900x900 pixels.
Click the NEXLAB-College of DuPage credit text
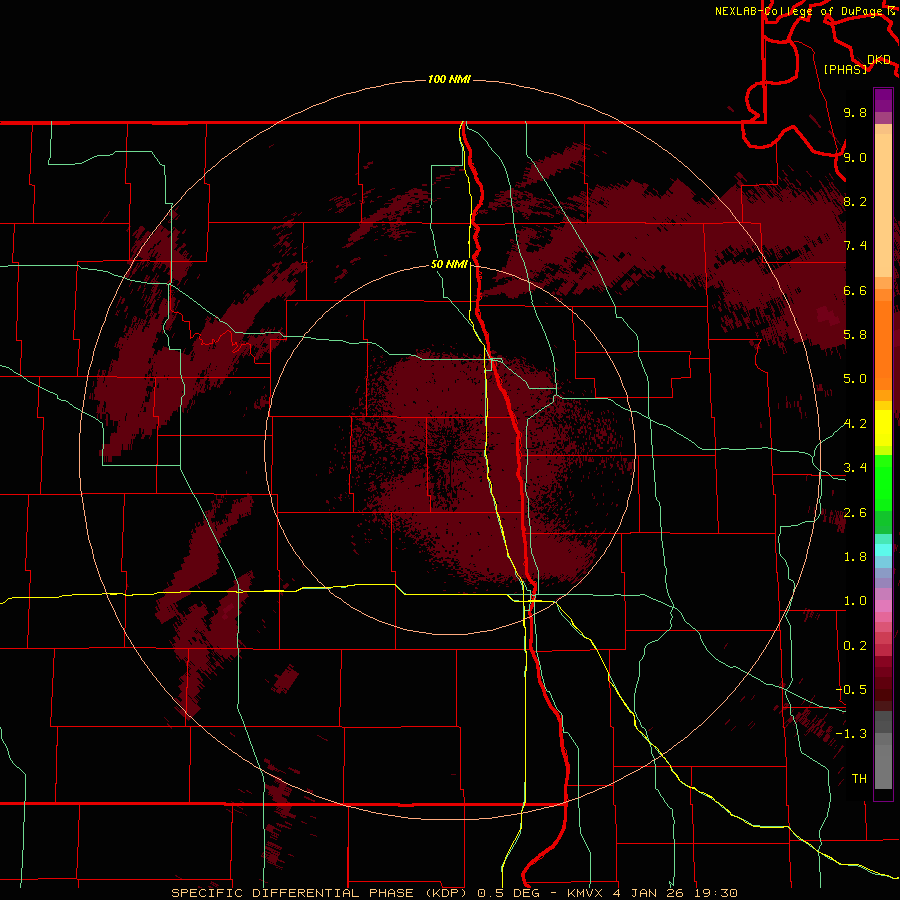[x=800, y=11]
